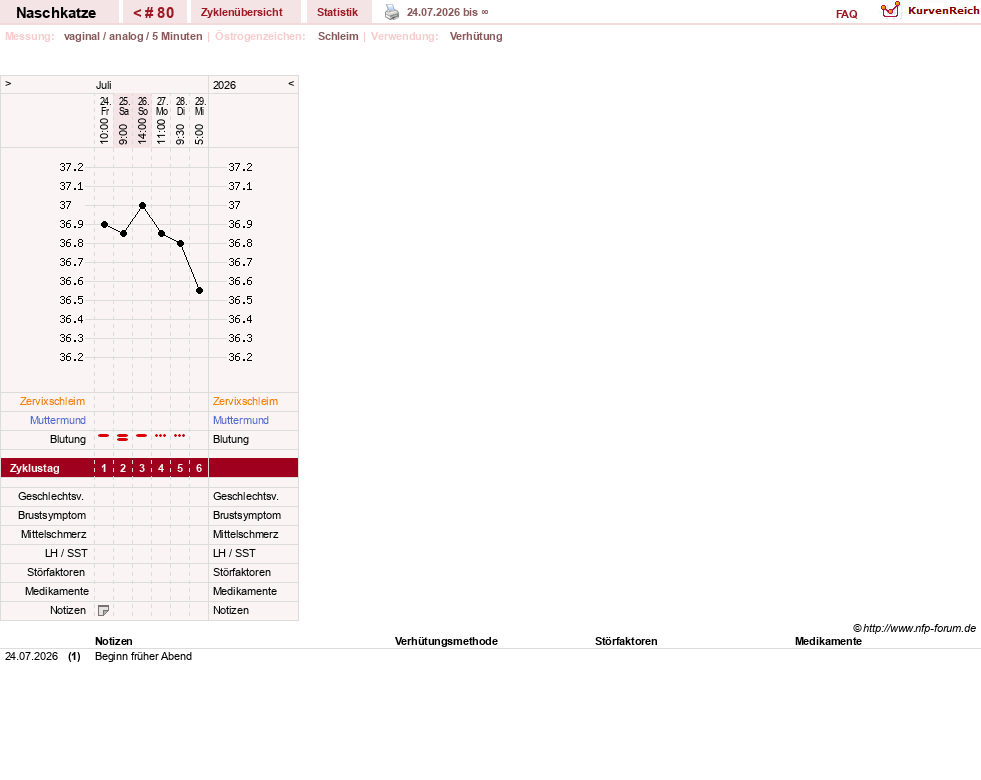Image resolution: width=981 pixels, height=780 pixels.
Task: Select temperature point on 25. Sa
Action: pyautogui.click(x=123, y=234)
